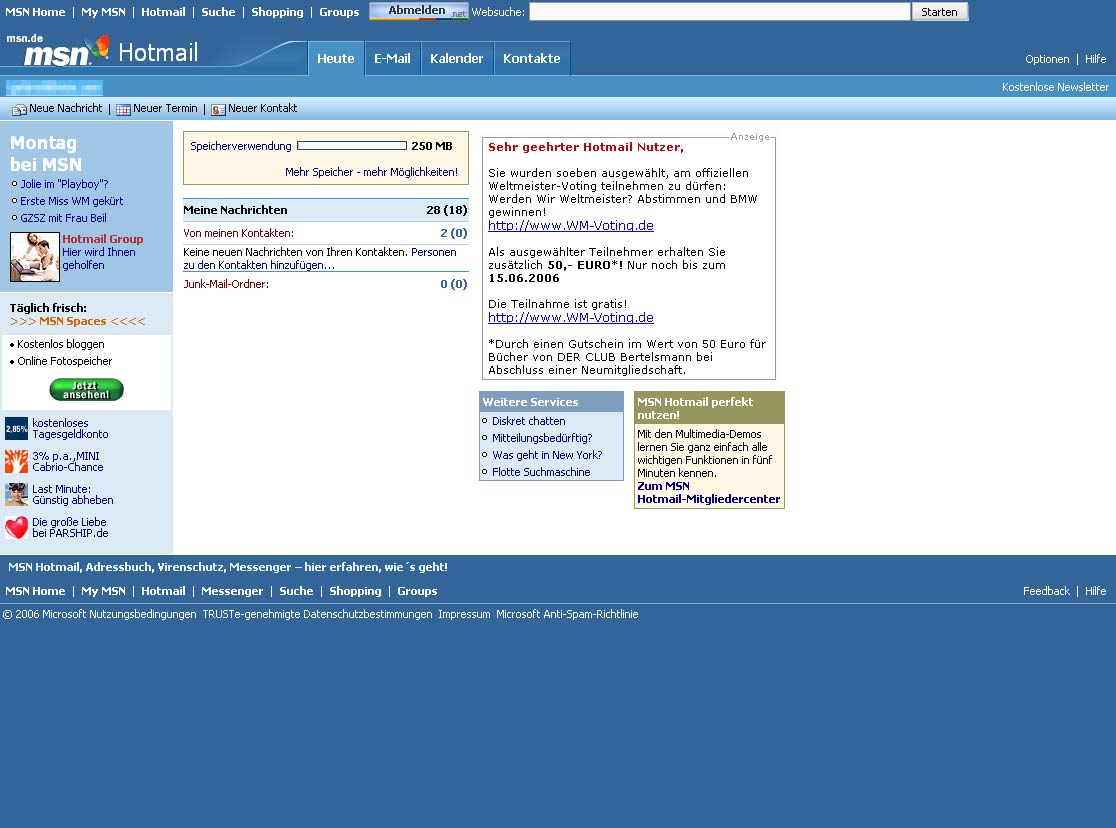Click My MSN in top navigation
This screenshot has height=828, width=1116.
(103, 12)
